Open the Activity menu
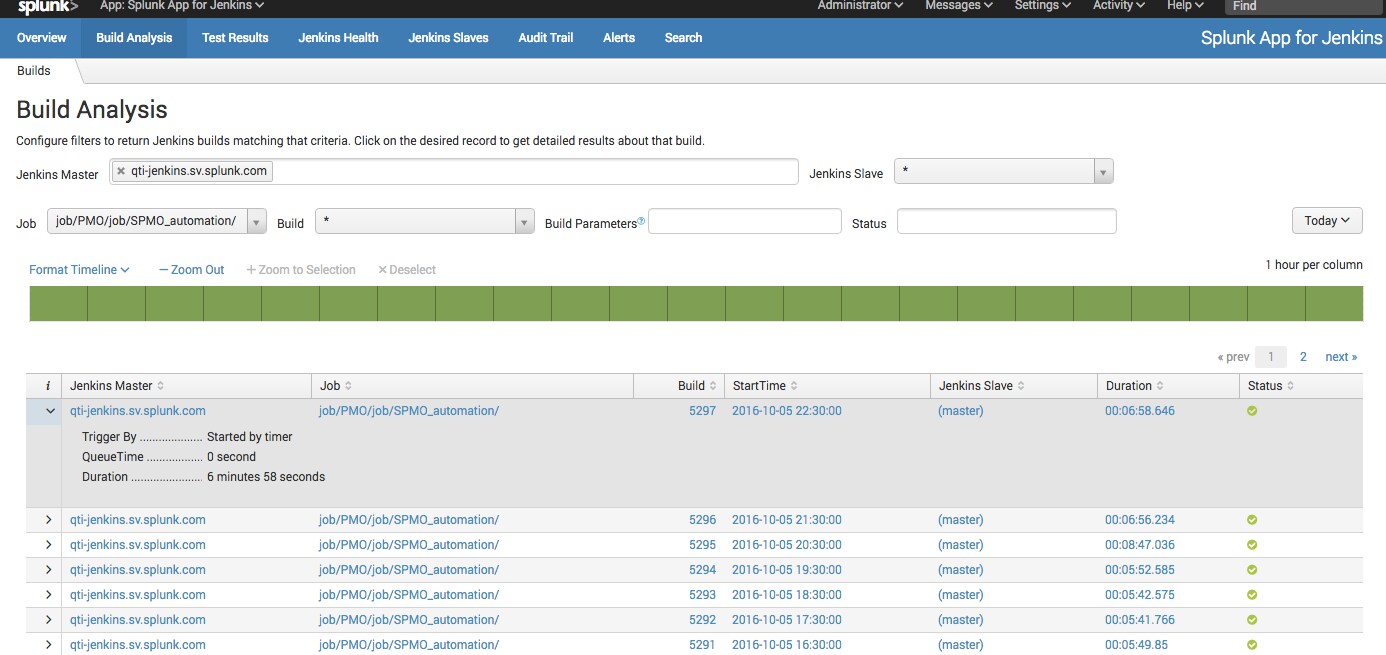The width and height of the screenshot is (1386, 655). pos(1119,6)
